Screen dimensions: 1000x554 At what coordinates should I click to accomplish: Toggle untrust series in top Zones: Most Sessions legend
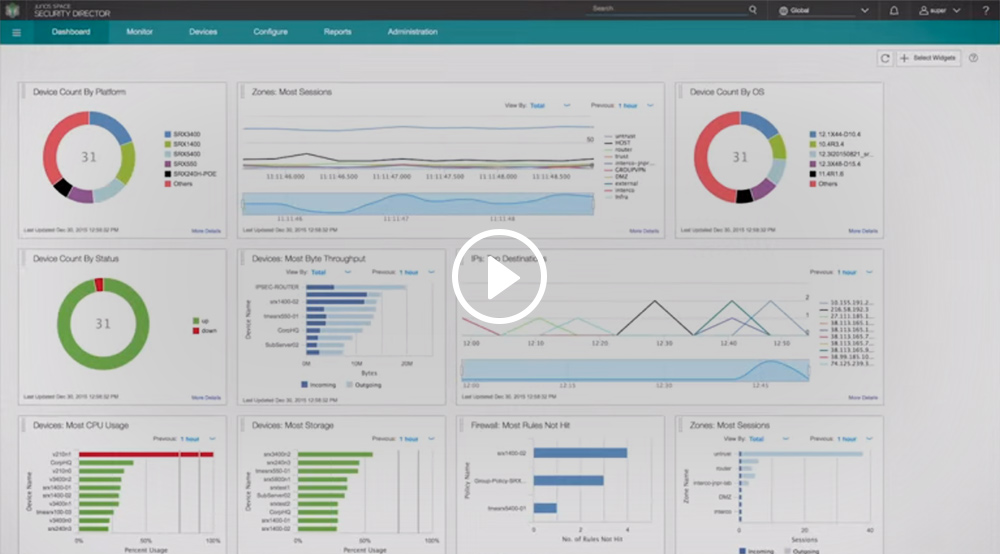tap(620, 136)
